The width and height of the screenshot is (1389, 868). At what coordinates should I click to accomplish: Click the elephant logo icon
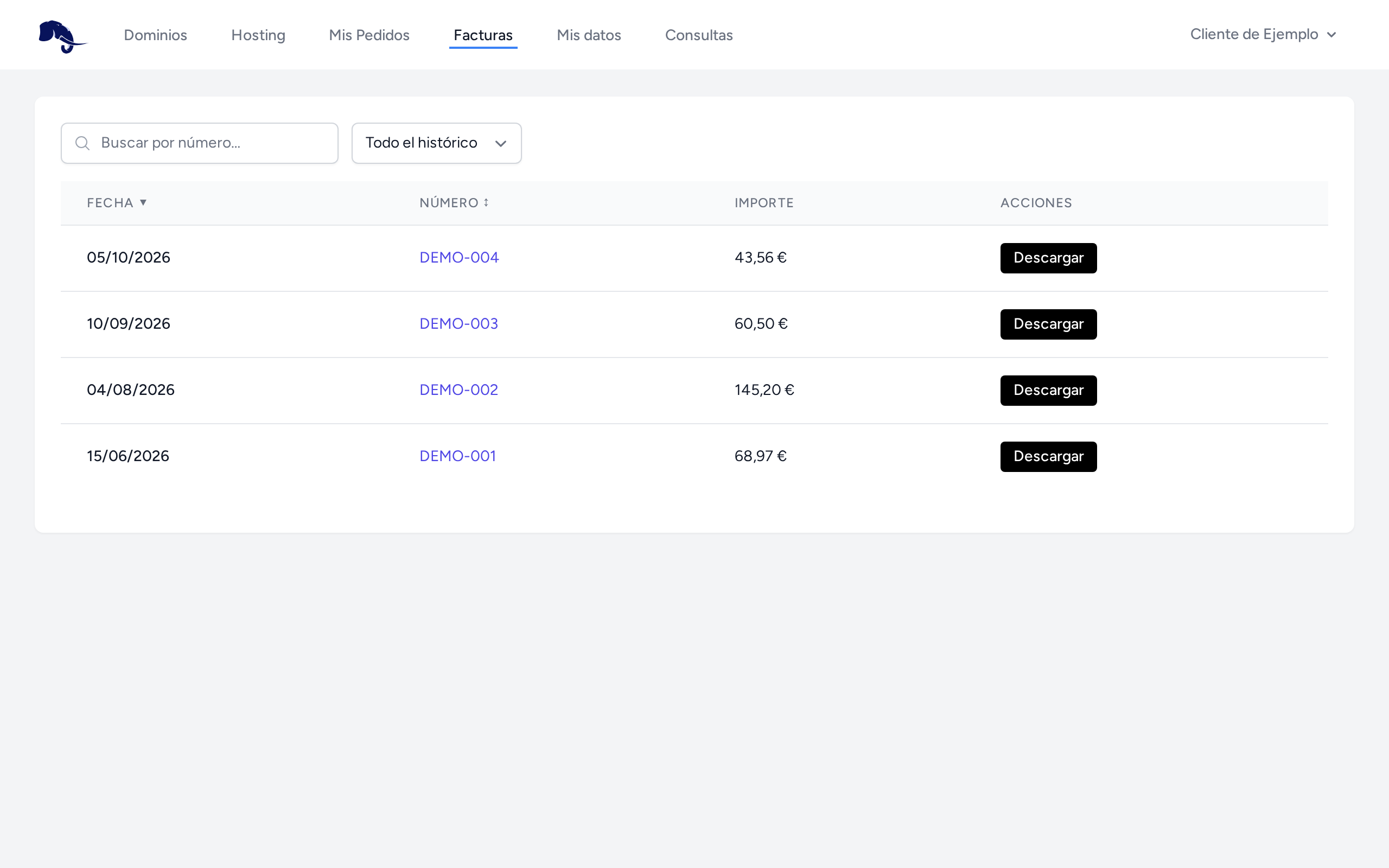click(x=62, y=36)
